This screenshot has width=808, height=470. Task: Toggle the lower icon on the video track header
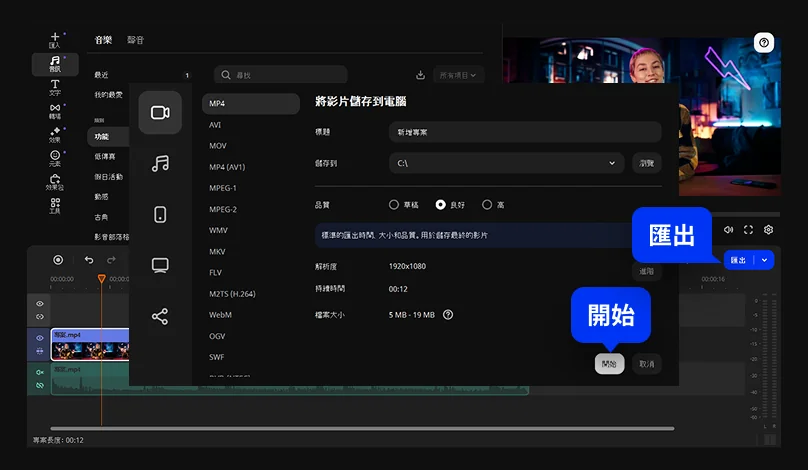40,351
